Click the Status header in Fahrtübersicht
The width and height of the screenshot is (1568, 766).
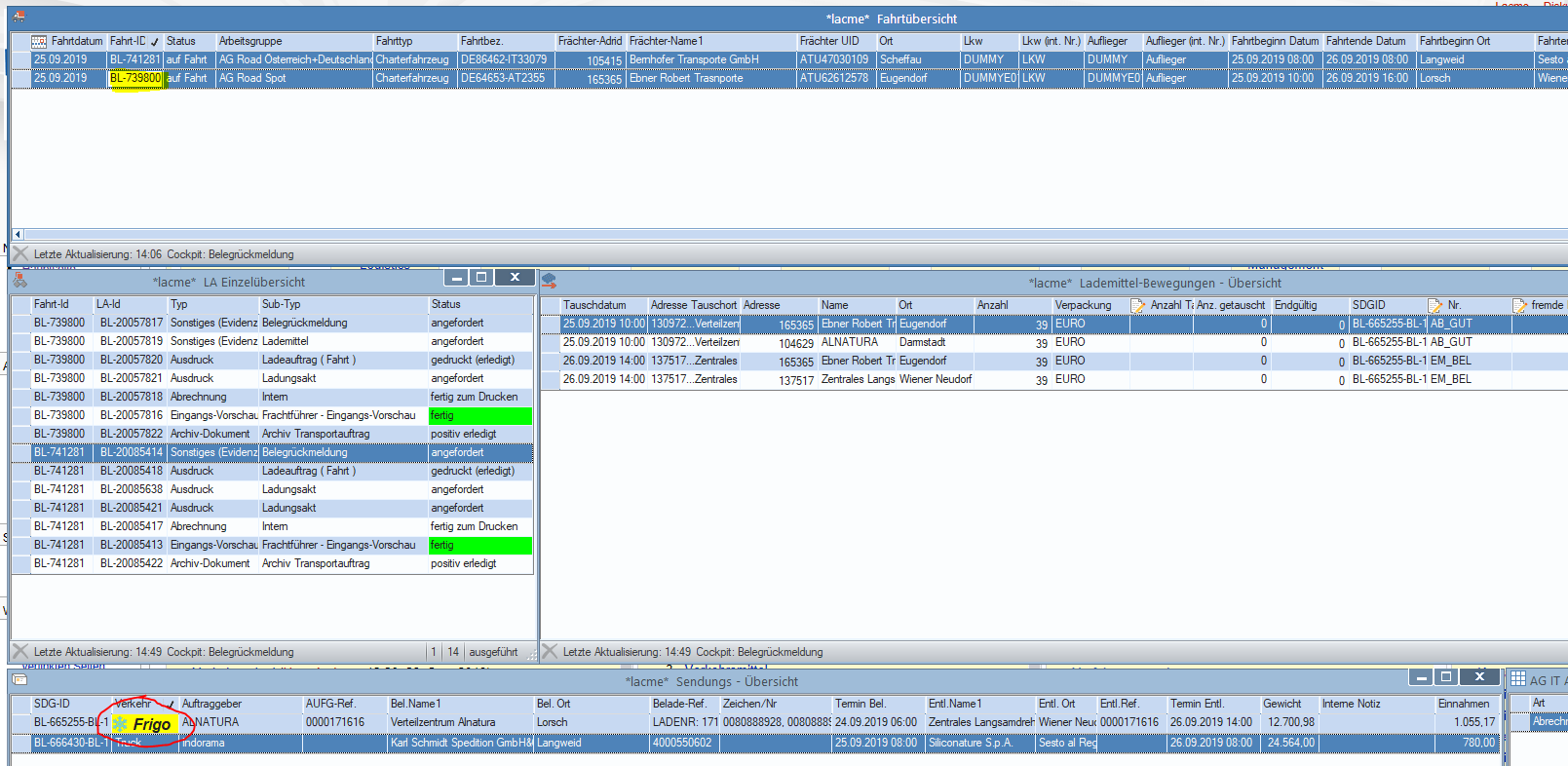tap(189, 42)
